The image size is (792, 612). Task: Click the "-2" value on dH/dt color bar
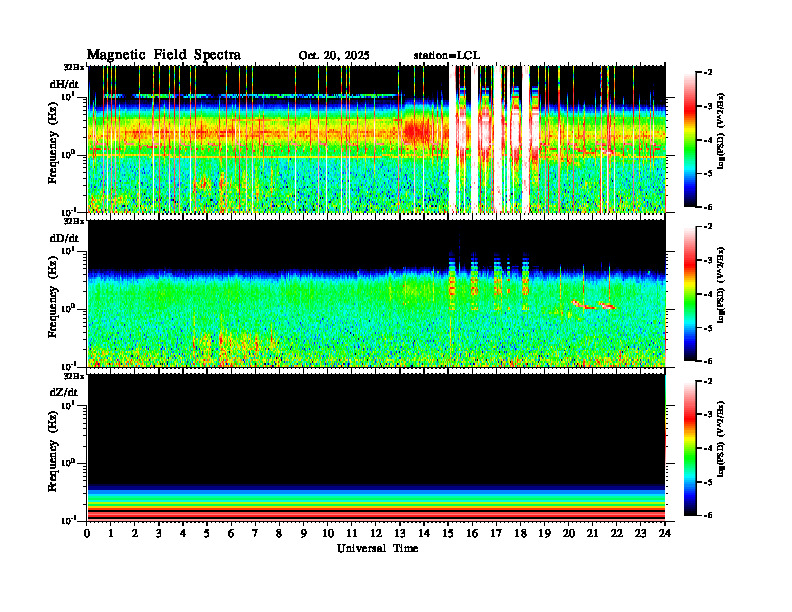[x=708, y=73]
